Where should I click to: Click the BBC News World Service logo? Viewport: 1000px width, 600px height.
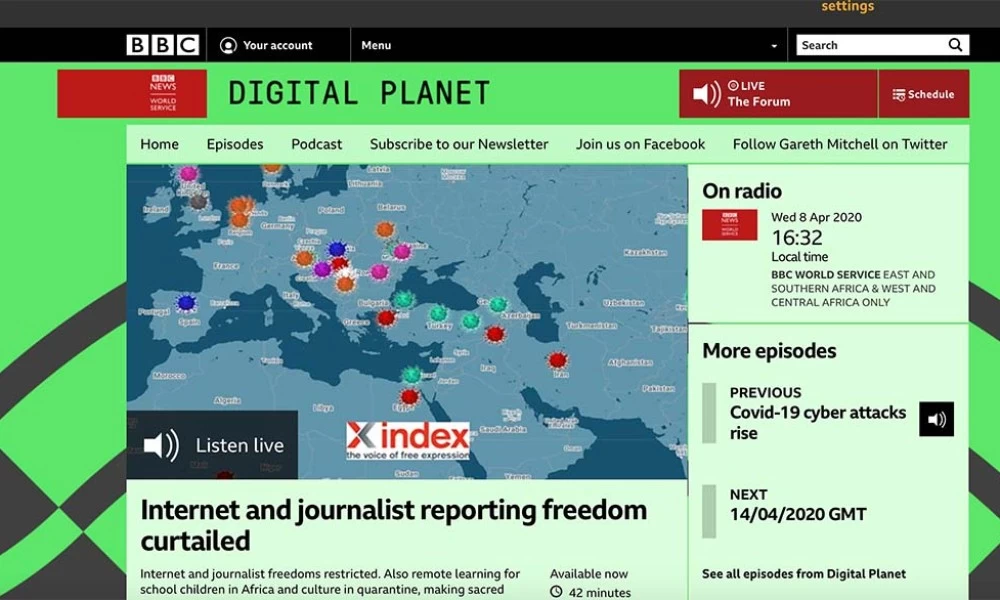click(x=132, y=94)
